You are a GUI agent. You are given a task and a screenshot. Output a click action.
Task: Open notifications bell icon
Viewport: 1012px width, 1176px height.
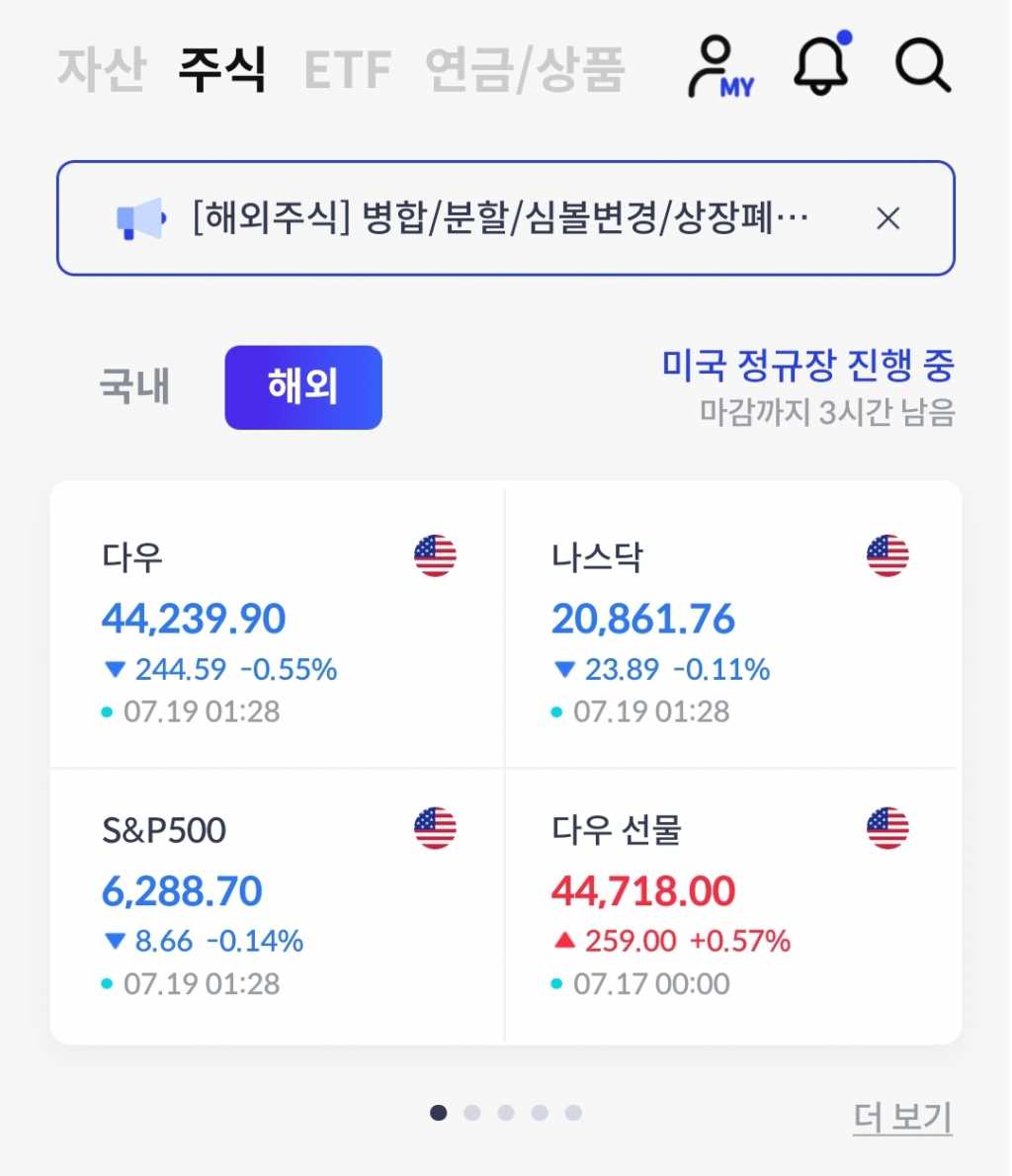[x=821, y=65]
